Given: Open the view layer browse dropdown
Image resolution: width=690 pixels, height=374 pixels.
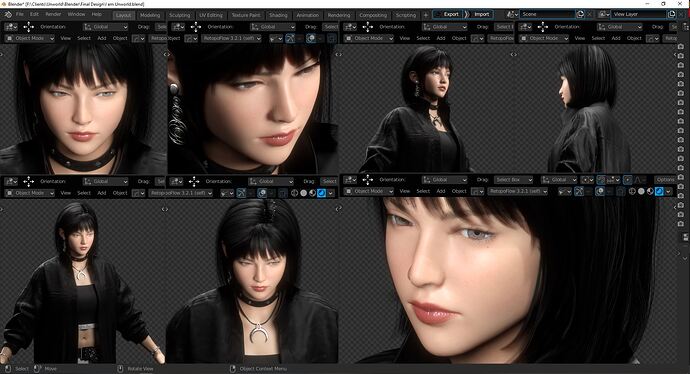Looking at the screenshot, I should 604,14.
